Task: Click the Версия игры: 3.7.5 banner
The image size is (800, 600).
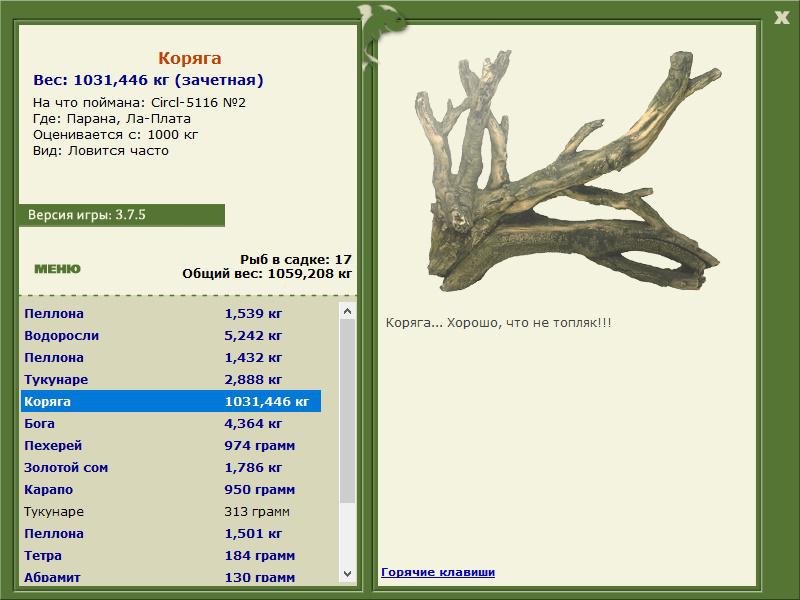Action: [x=121, y=215]
